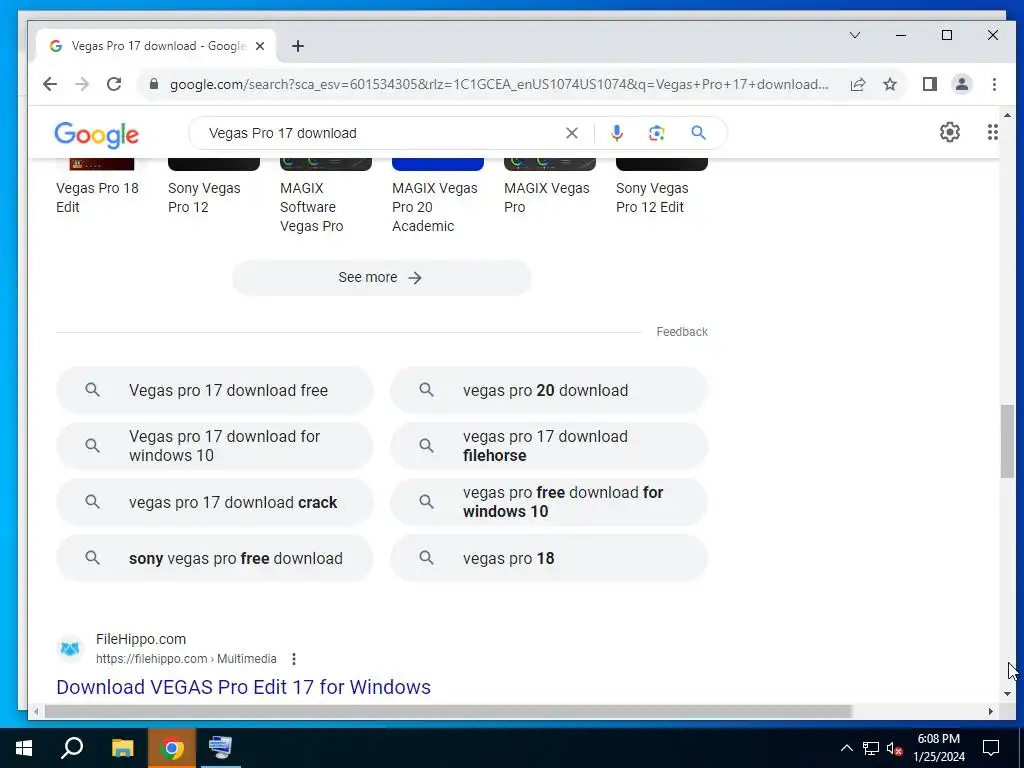Go to Google homepage logo
This screenshot has height=768, width=1024.
click(x=97, y=135)
